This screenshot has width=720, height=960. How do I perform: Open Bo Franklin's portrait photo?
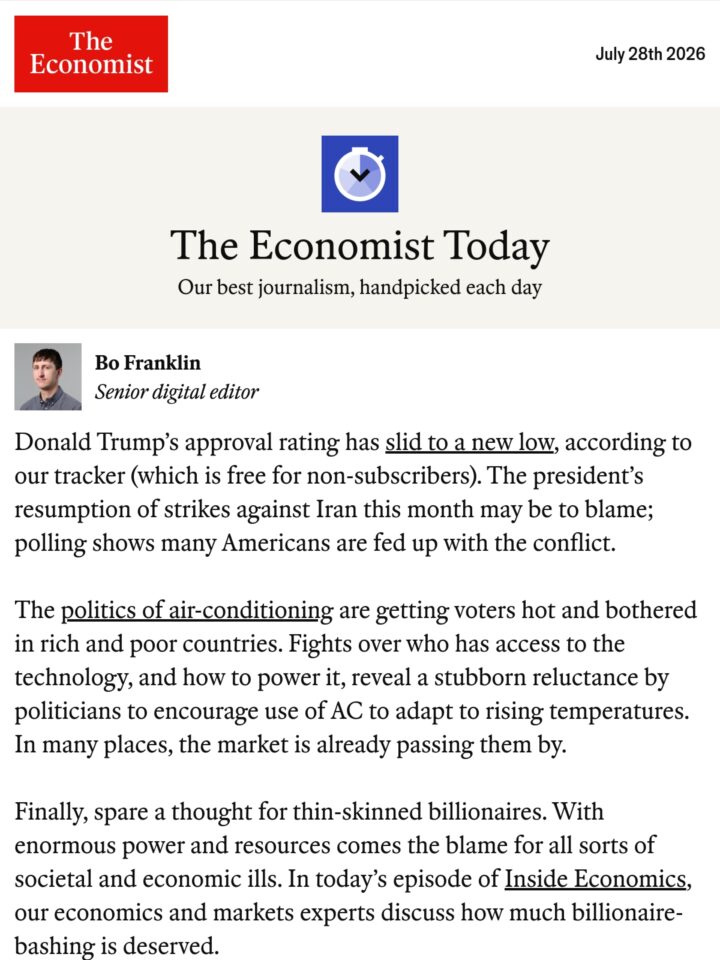point(48,377)
